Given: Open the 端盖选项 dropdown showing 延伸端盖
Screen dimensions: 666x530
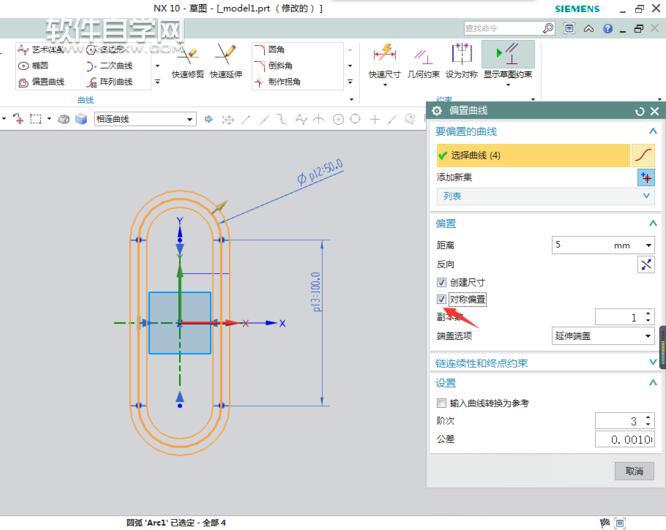Looking at the screenshot, I should [x=603, y=336].
